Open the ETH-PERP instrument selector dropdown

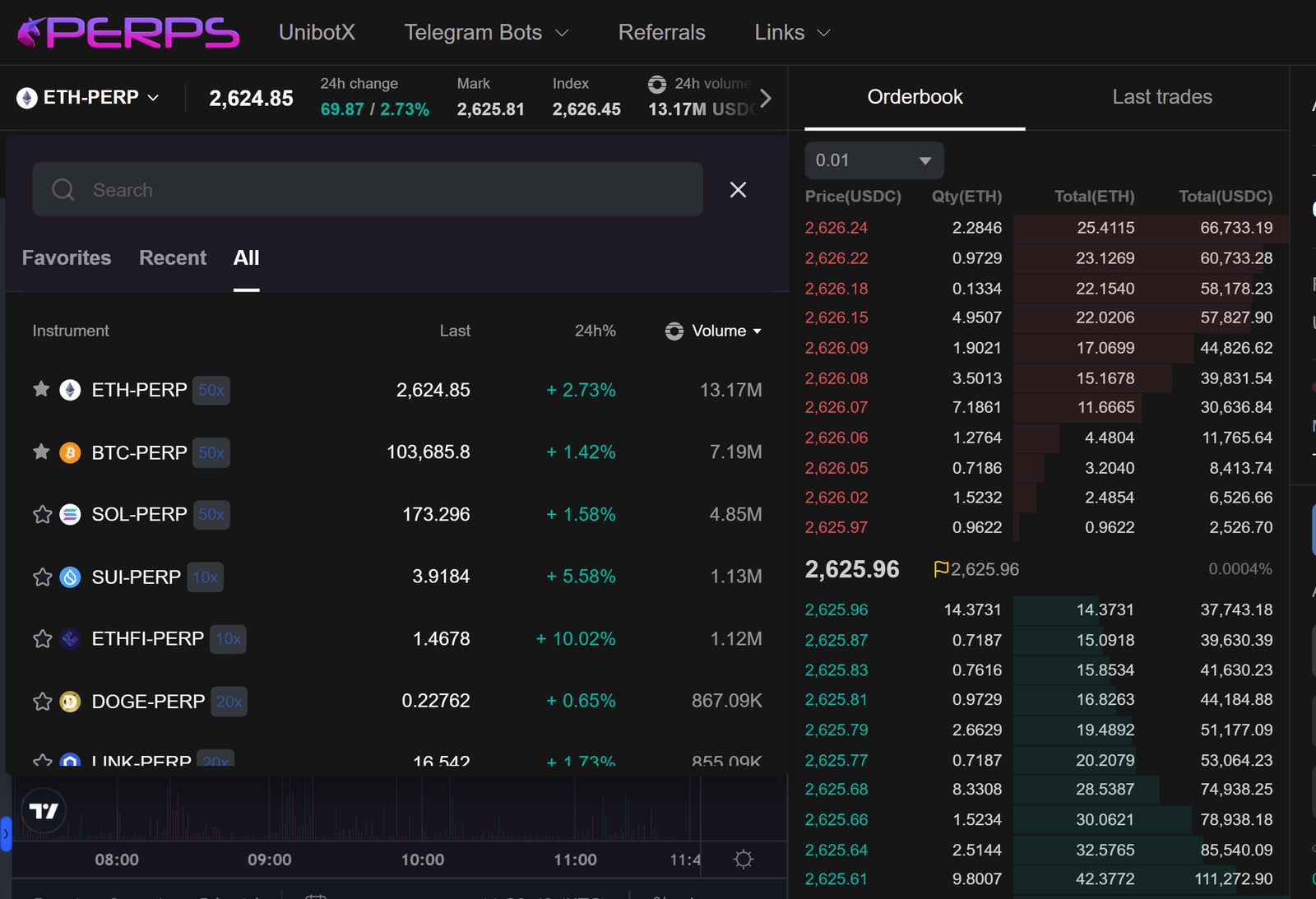click(89, 98)
